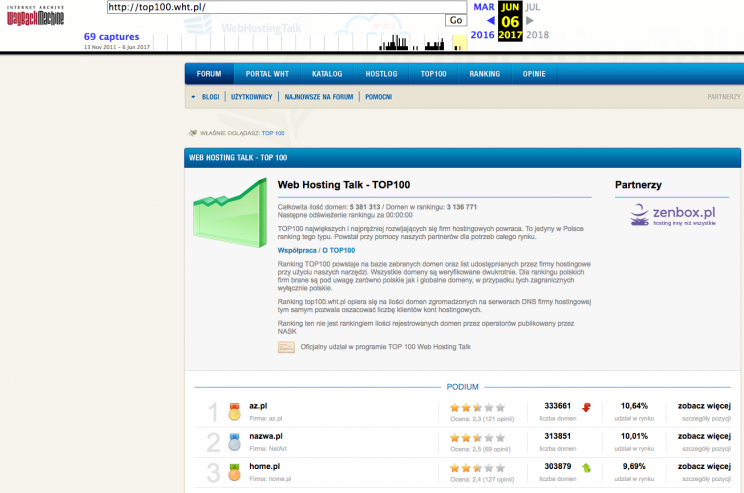Open the Katalog tab

coord(327,74)
